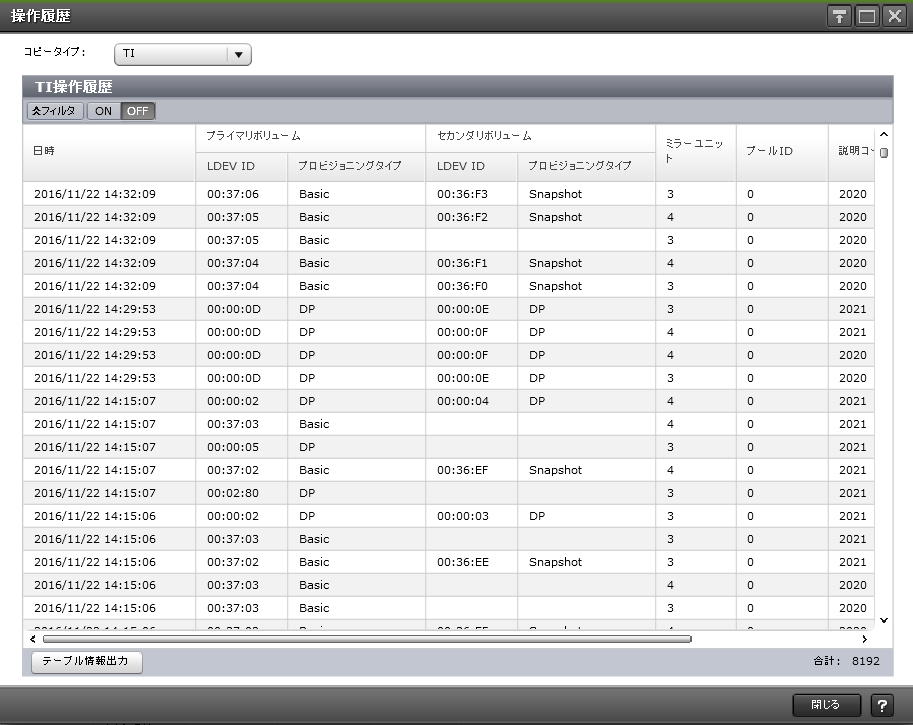This screenshot has height=725, width=913.
Task: Click the 閉じる button
Action: click(x=826, y=705)
